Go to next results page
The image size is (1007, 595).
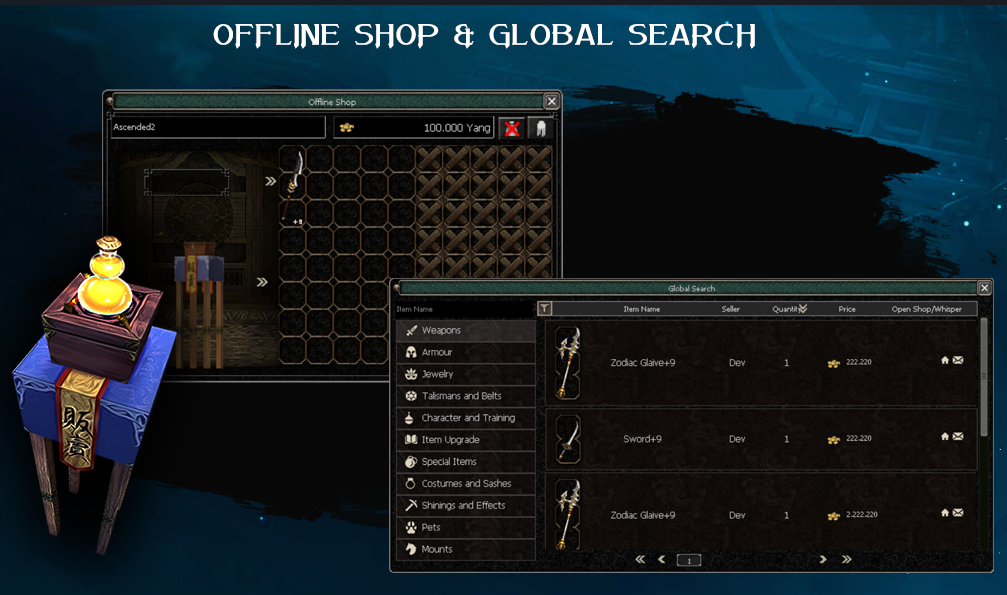[823, 560]
